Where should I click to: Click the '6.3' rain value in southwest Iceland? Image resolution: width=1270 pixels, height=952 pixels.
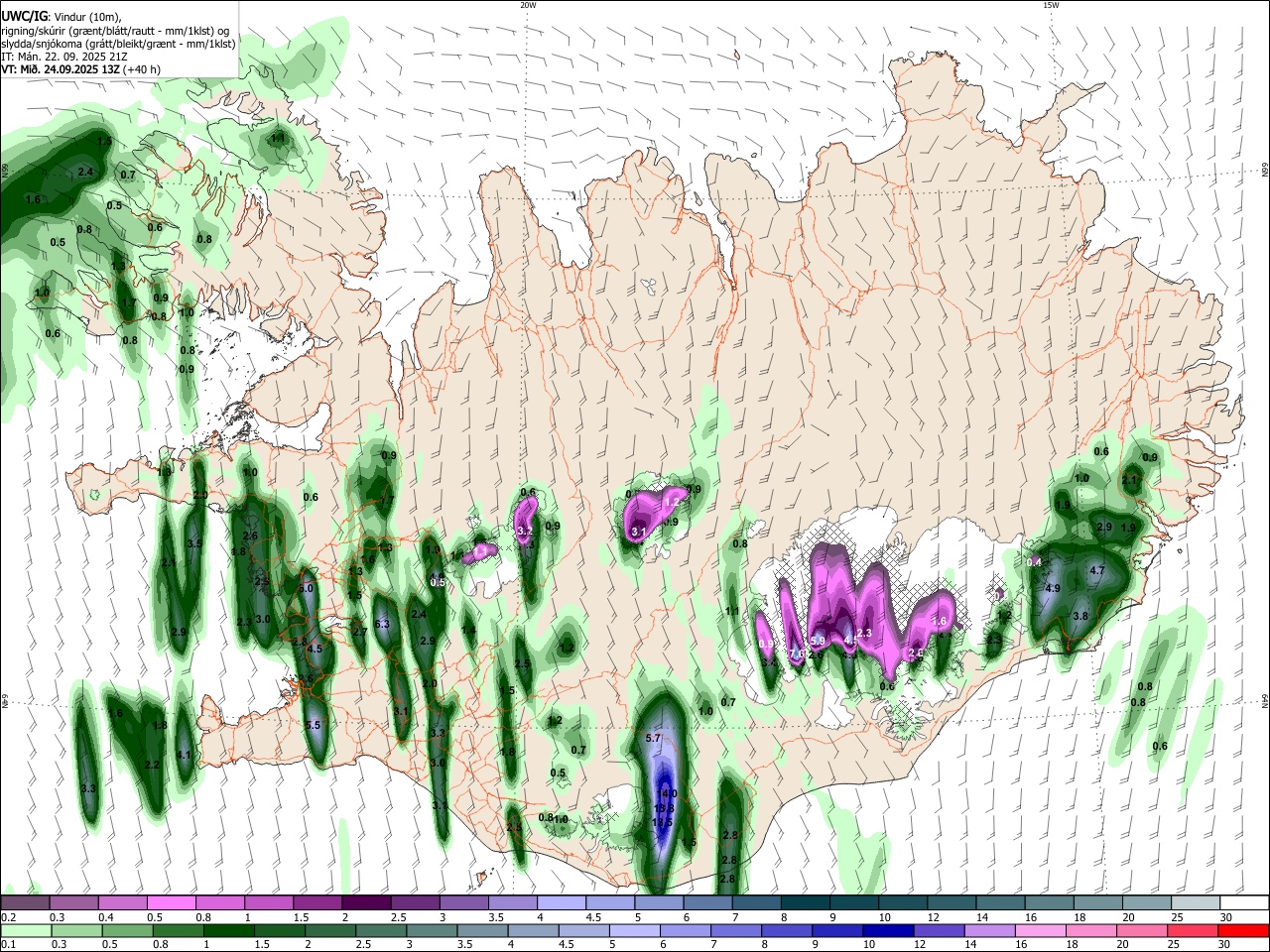(383, 623)
